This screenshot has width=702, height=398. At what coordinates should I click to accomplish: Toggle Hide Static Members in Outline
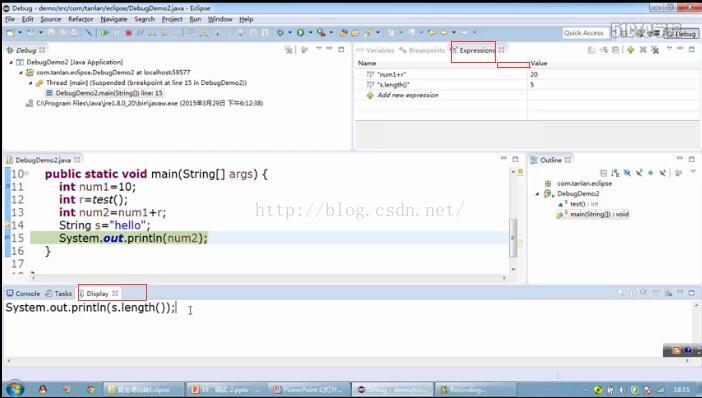point(639,173)
